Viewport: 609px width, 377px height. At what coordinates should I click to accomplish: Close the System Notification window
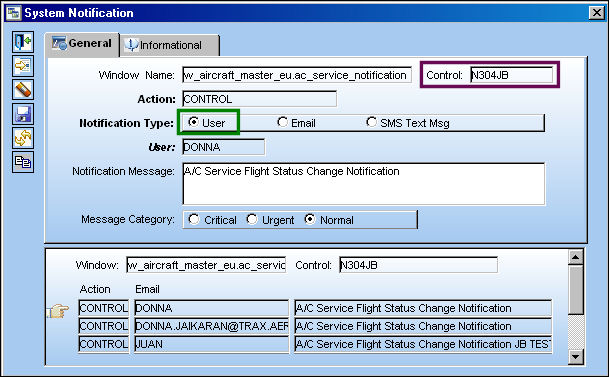click(597, 13)
